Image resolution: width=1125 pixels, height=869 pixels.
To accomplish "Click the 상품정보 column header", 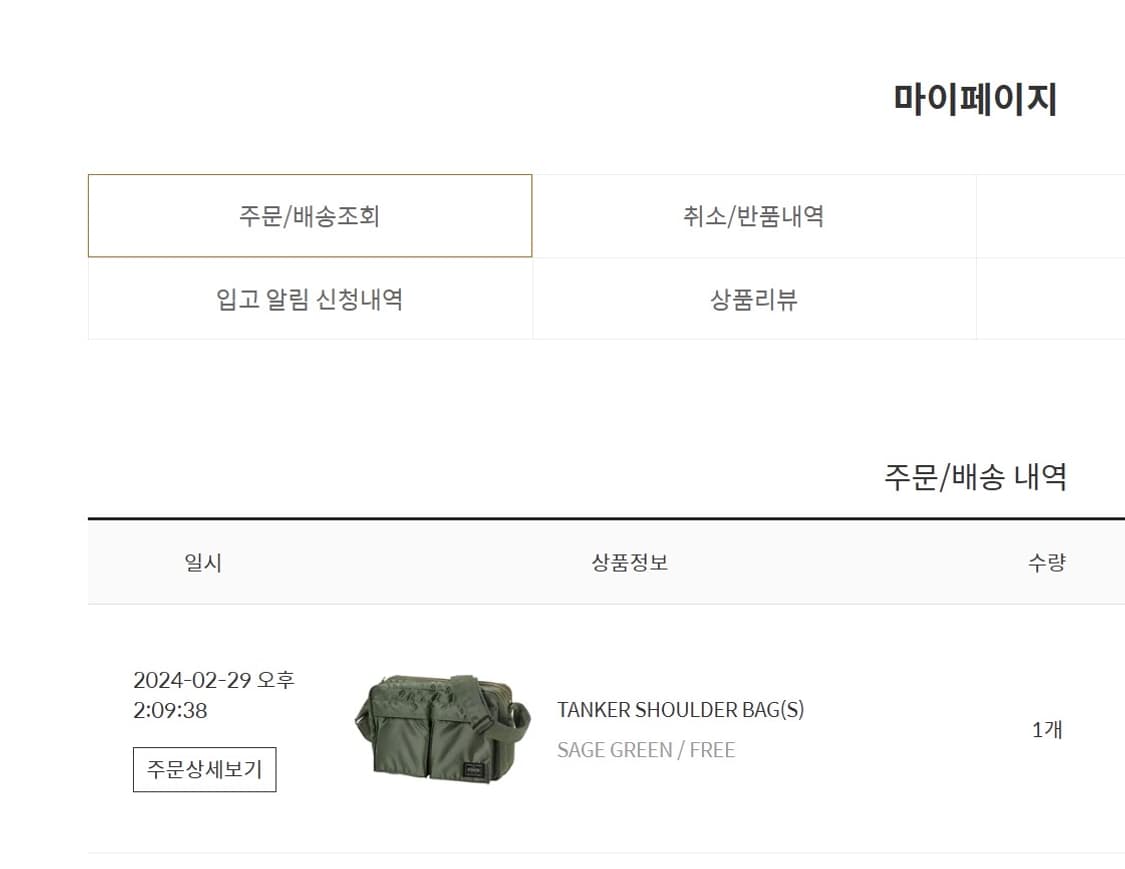I will (632, 562).
